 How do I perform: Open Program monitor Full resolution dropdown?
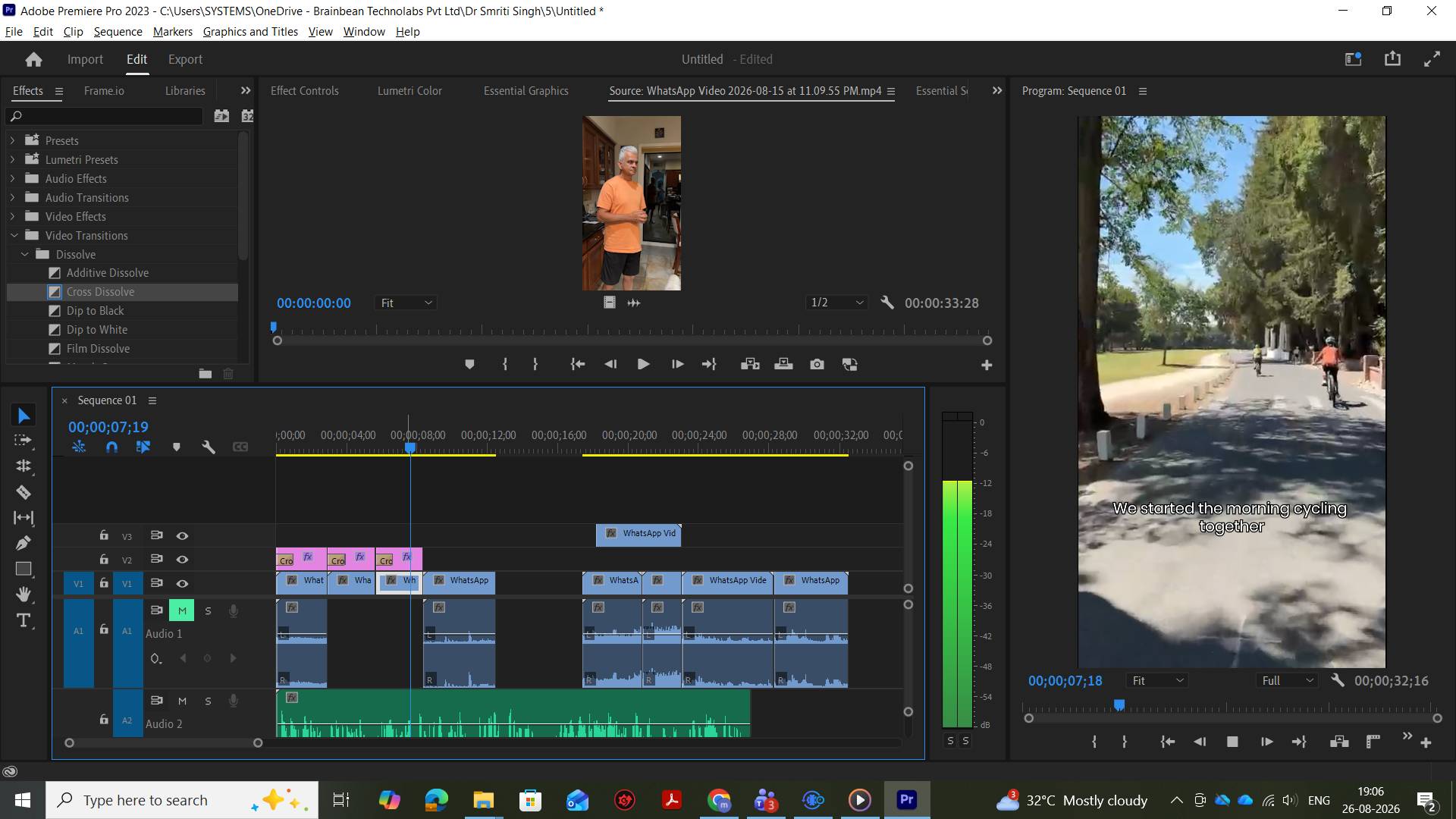pyautogui.click(x=1288, y=680)
